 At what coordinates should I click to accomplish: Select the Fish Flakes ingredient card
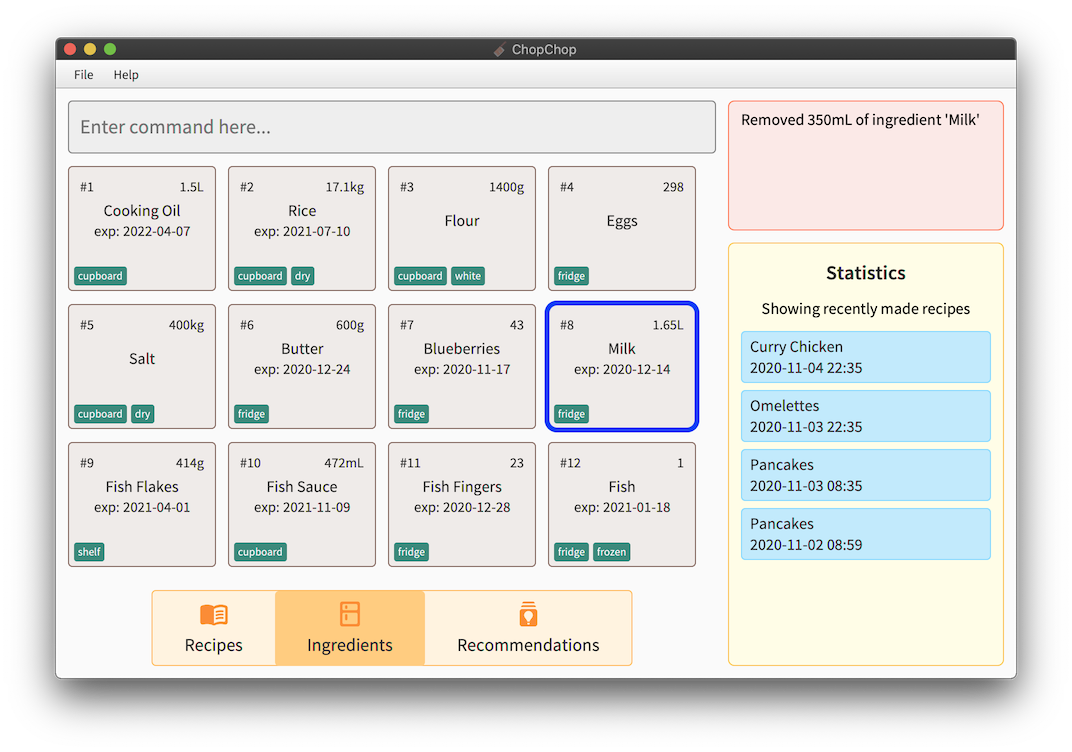142,505
